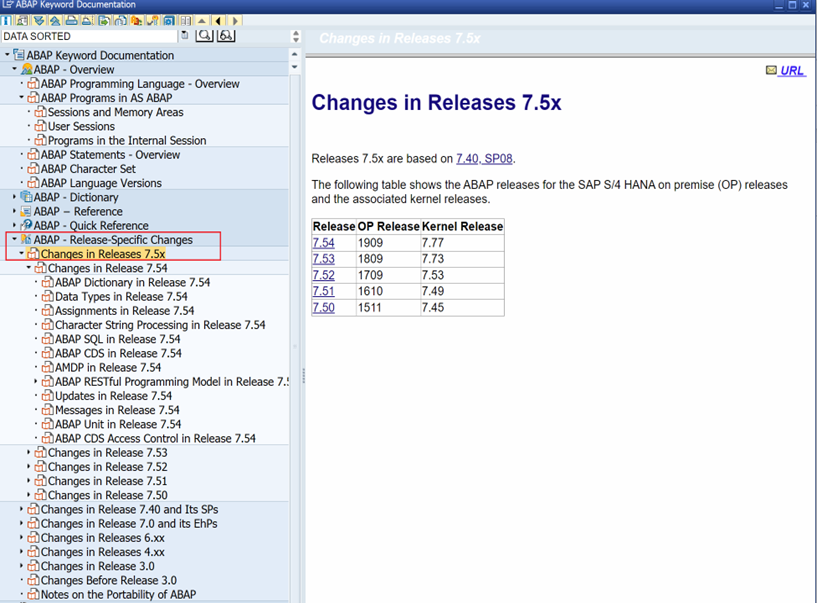817x603 pixels.
Task: Collapse the ABAP Keyword Documentation root node
Action: click(7, 54)
